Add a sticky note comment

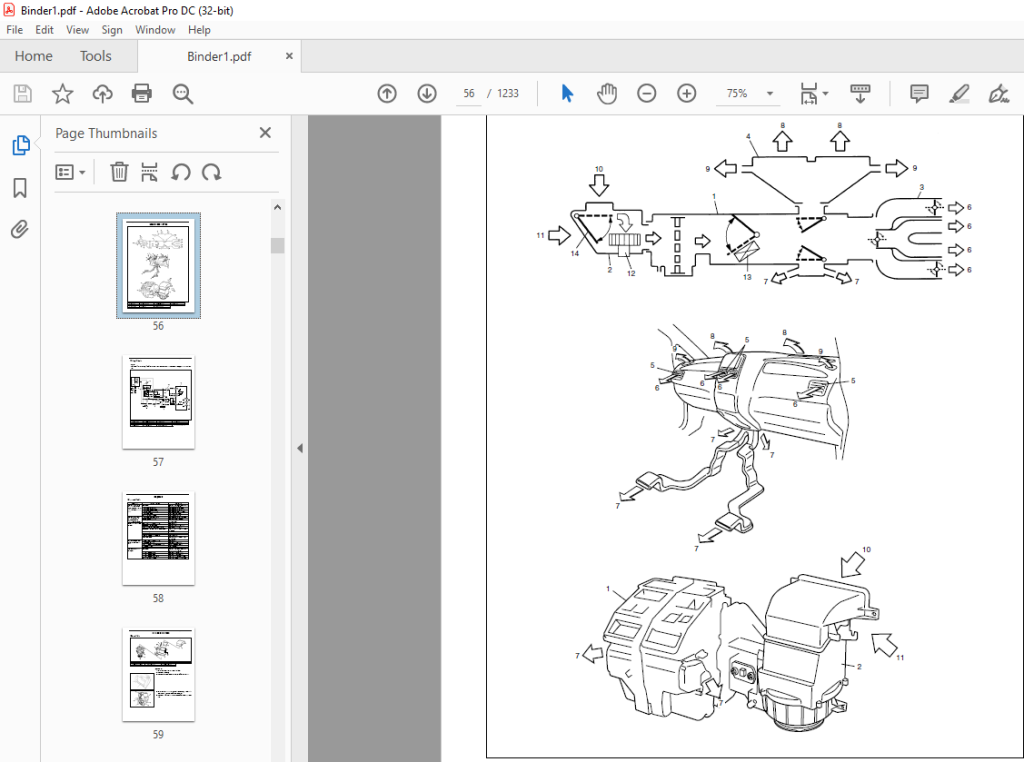pyautogui.click(x=919, y=93)
